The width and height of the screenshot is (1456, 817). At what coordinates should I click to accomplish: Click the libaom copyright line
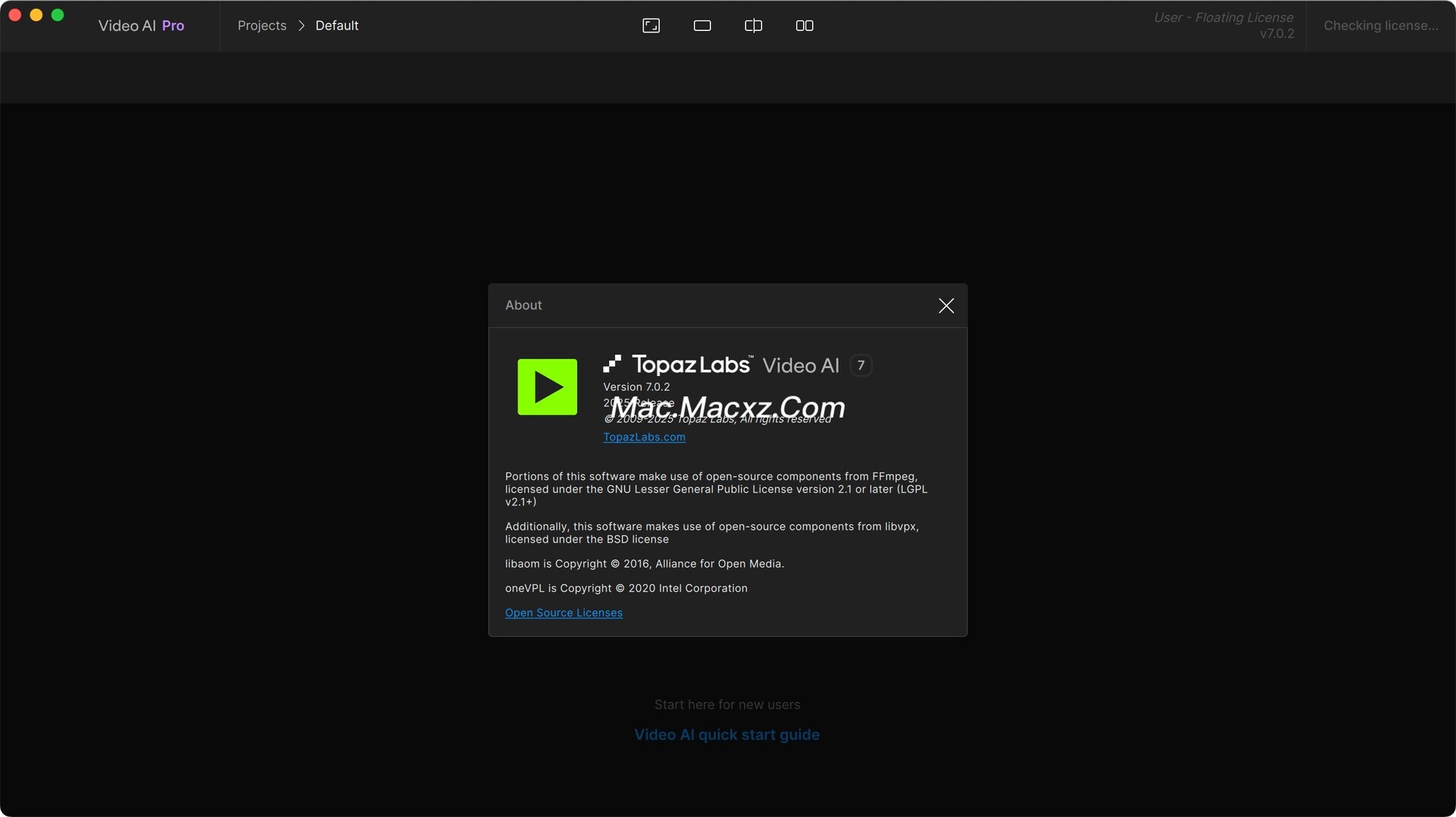[645, 564]
